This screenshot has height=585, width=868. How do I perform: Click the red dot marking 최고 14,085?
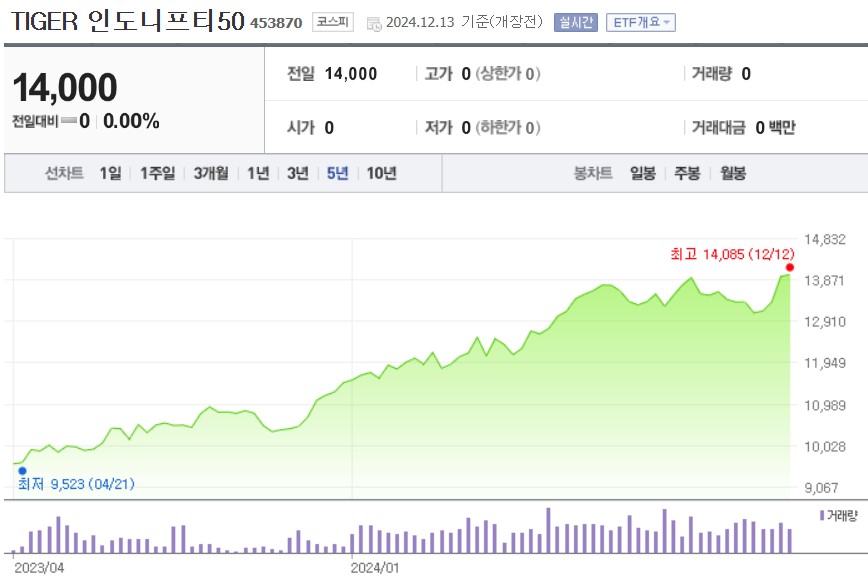tap(790, 267)
